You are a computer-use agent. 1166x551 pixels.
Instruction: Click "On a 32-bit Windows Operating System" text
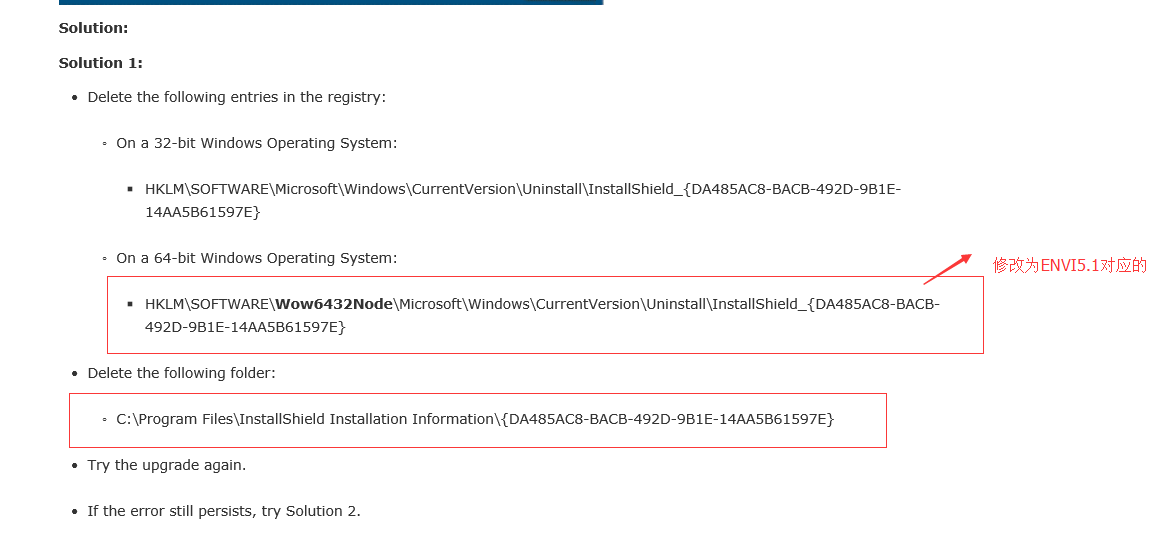(257, 143)
